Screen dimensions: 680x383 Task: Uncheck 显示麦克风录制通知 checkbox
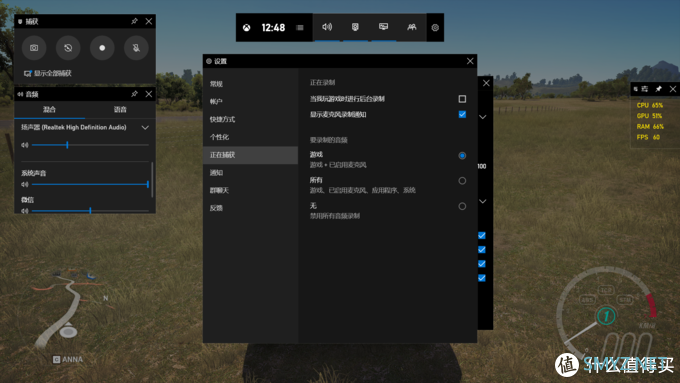click(x=462, y=115)
